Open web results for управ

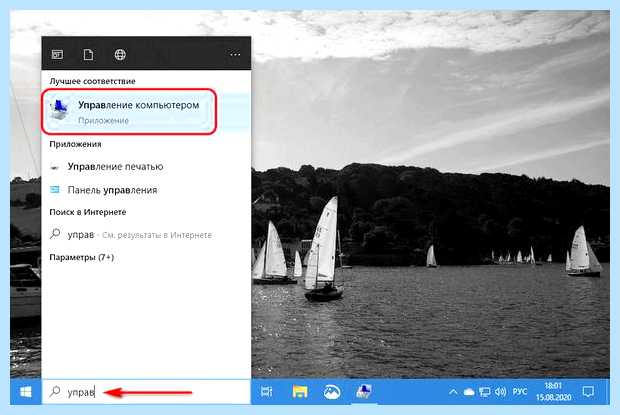pos(146,235)
